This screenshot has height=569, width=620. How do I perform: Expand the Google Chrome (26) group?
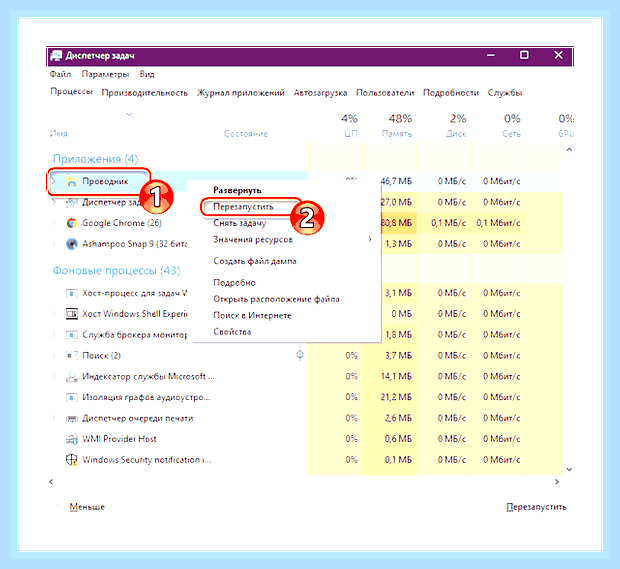pos(54,223)
